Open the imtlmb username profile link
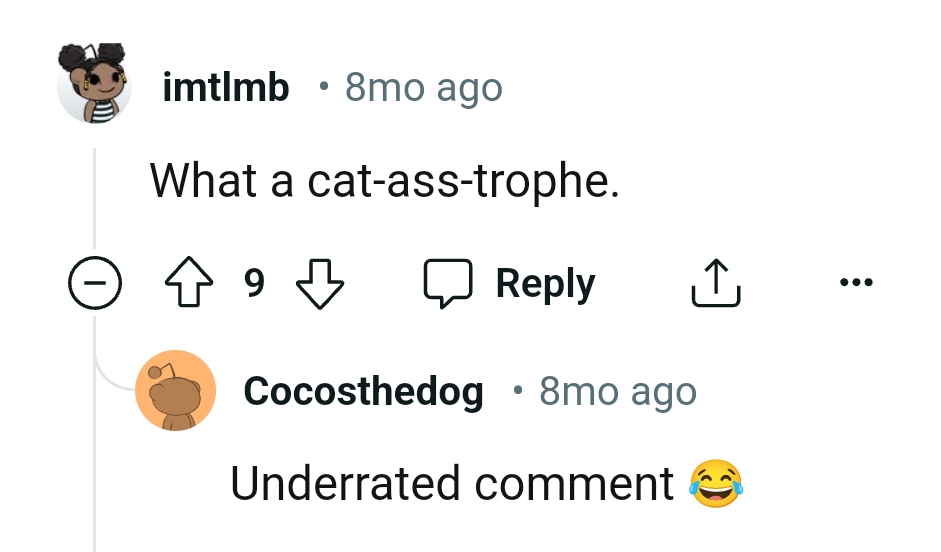The width and height of the screenshot is (941, 552). pos(225,88)
